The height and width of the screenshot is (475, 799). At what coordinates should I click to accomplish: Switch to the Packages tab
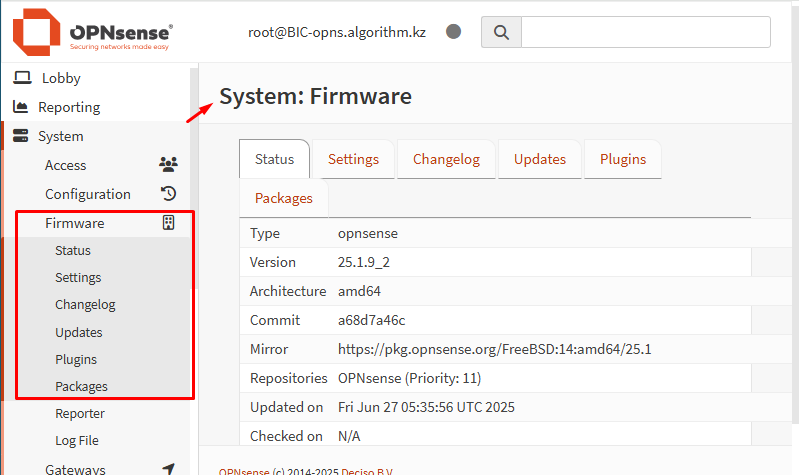pyautogui.click(x=284, y=198)
